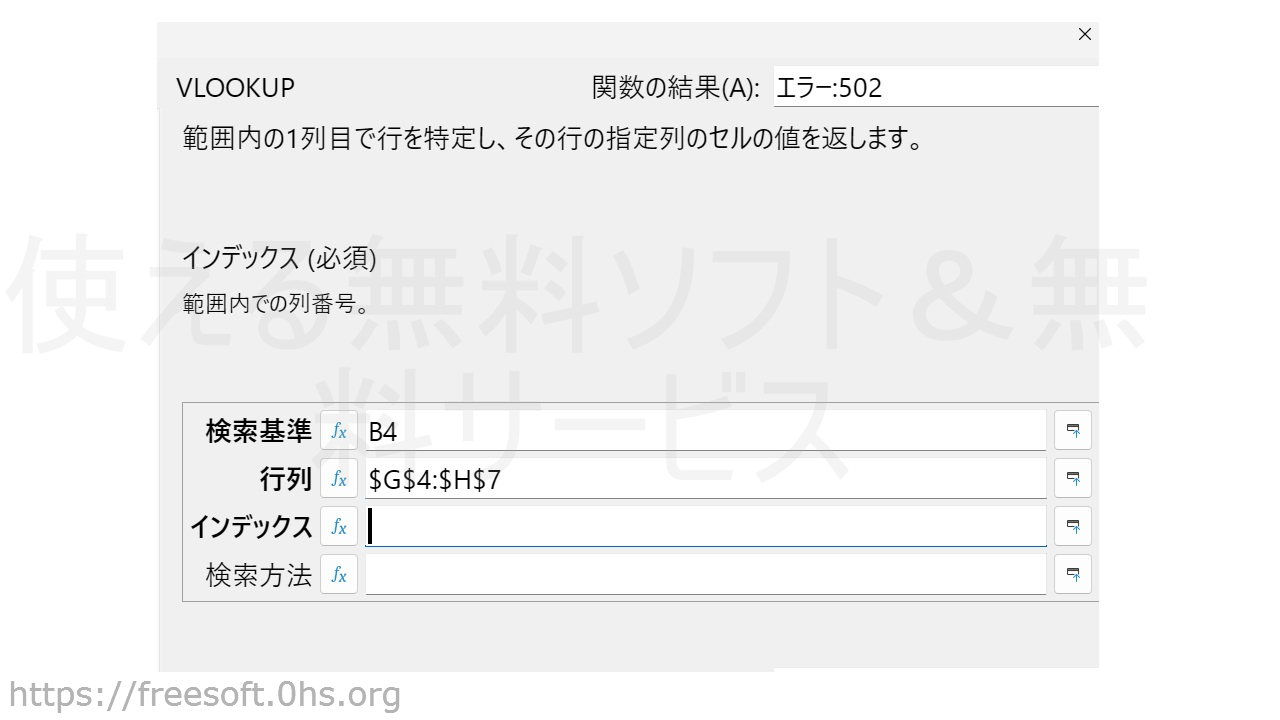1280x720 pixels.
Task: Click the fx button beside インデックス
Action: point(339,527)
